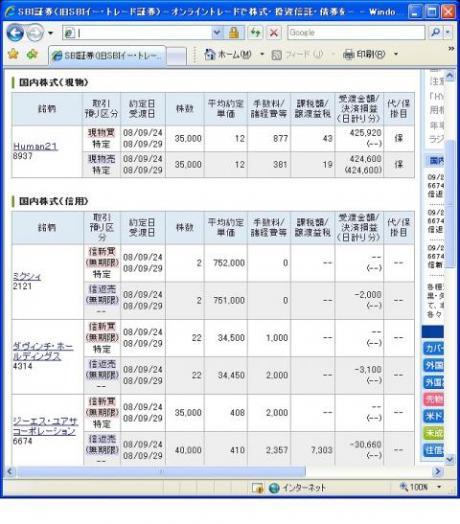Click the 印刷 print toolbar button

pyautogui.click(x=364, y=54)
